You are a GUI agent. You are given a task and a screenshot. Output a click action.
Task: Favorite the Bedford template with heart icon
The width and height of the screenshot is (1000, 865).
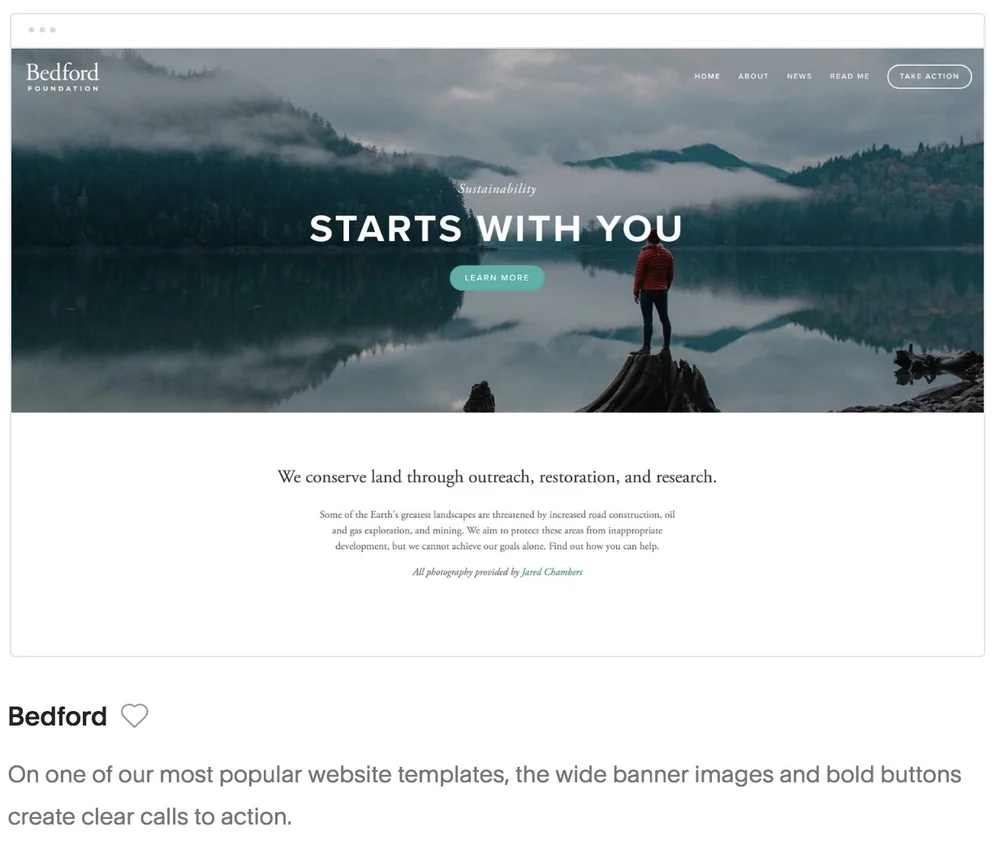[x=135, y=715]
